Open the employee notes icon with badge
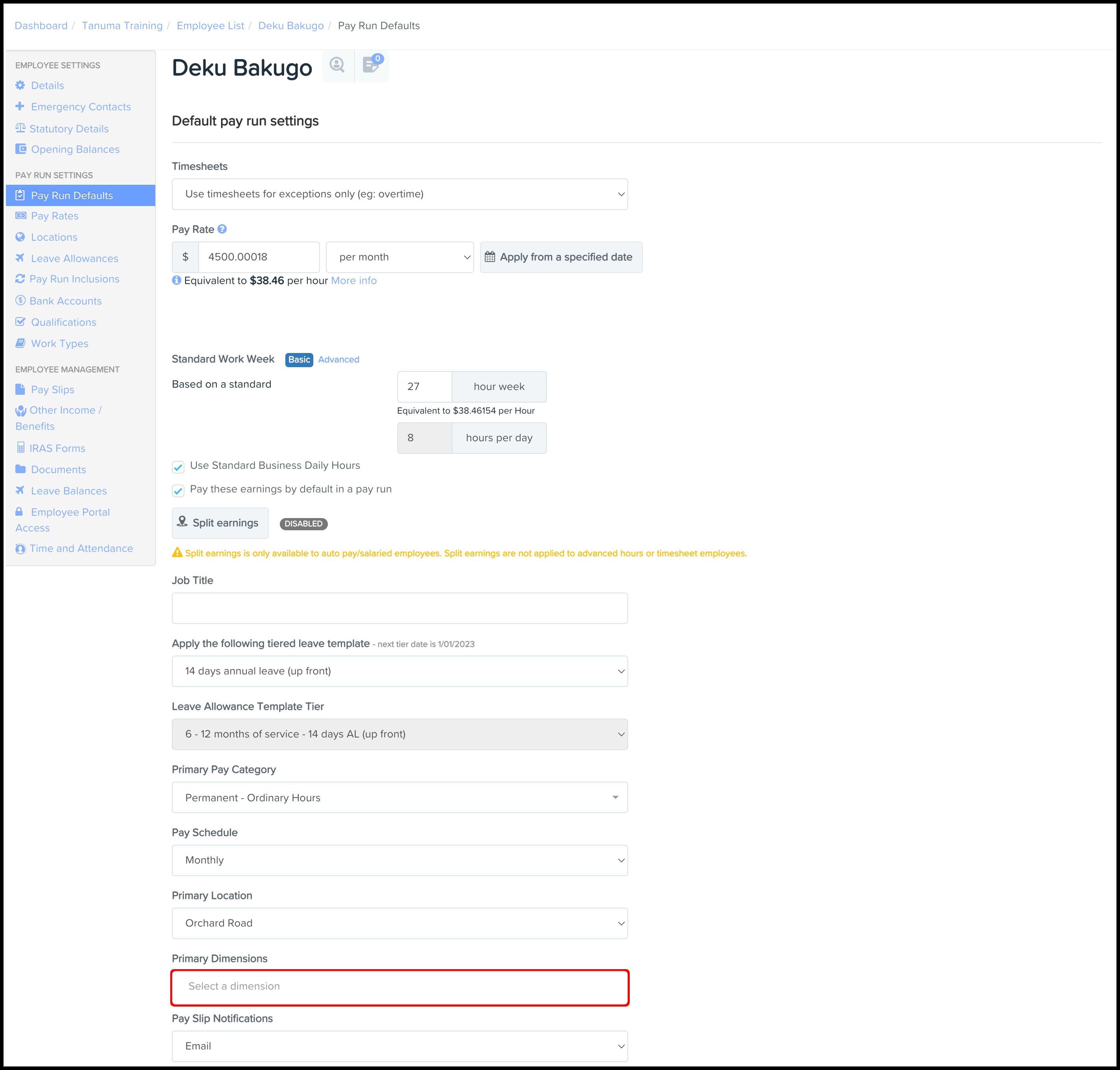The height and width of the screenshot is (1070, 1120). [372, 65]
